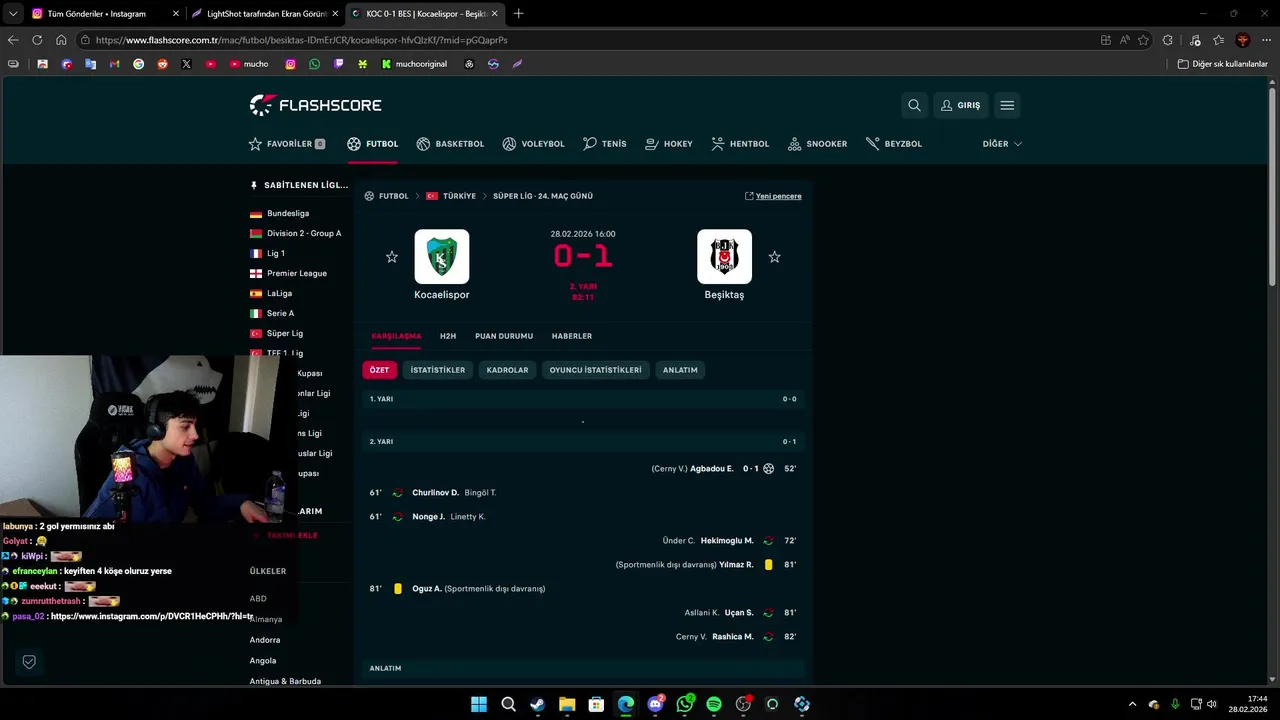
Task: Open the Flashscore search icon
Action: (914, 105)
